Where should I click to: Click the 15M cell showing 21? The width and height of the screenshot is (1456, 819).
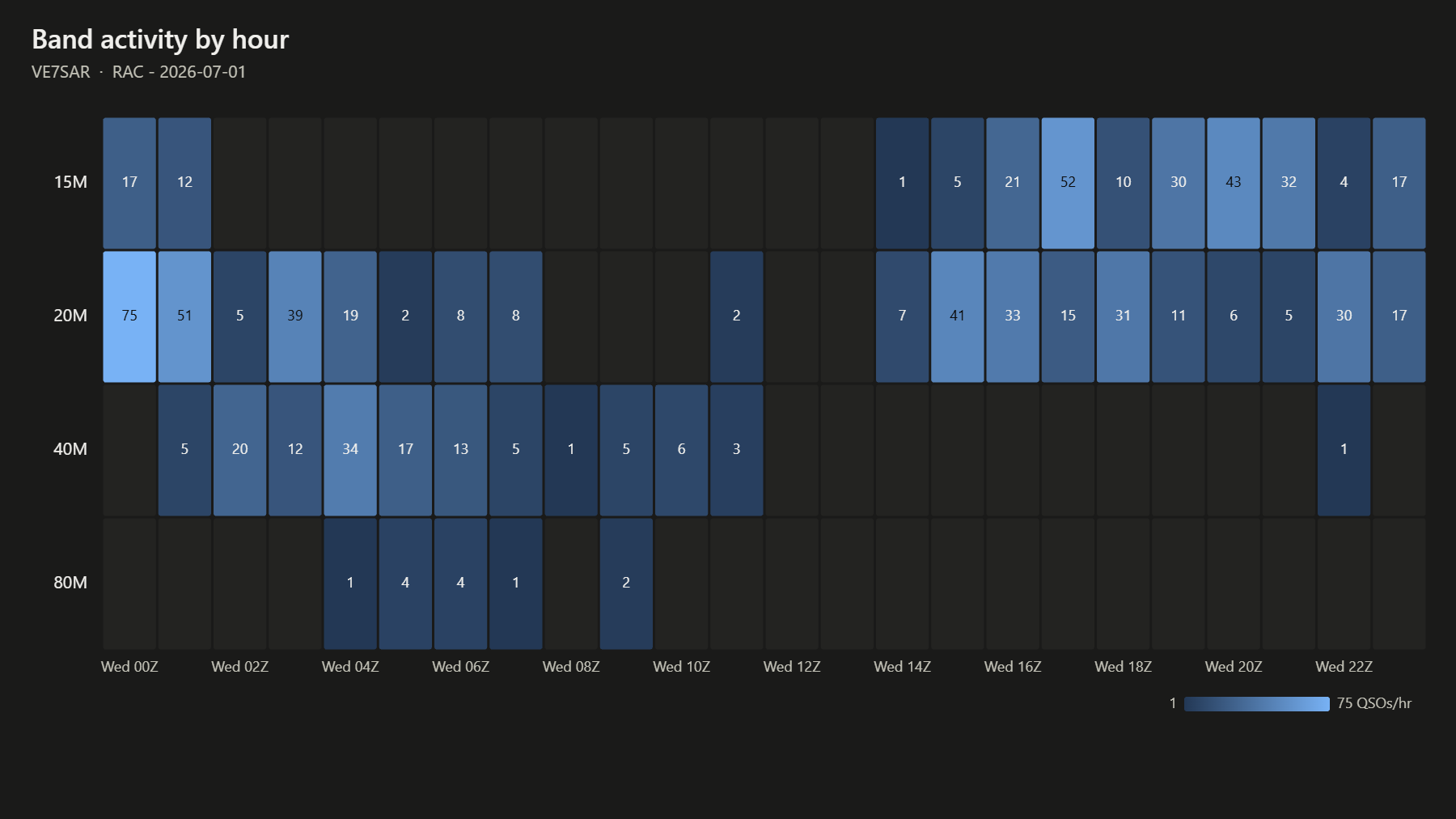pos(1013,183)
